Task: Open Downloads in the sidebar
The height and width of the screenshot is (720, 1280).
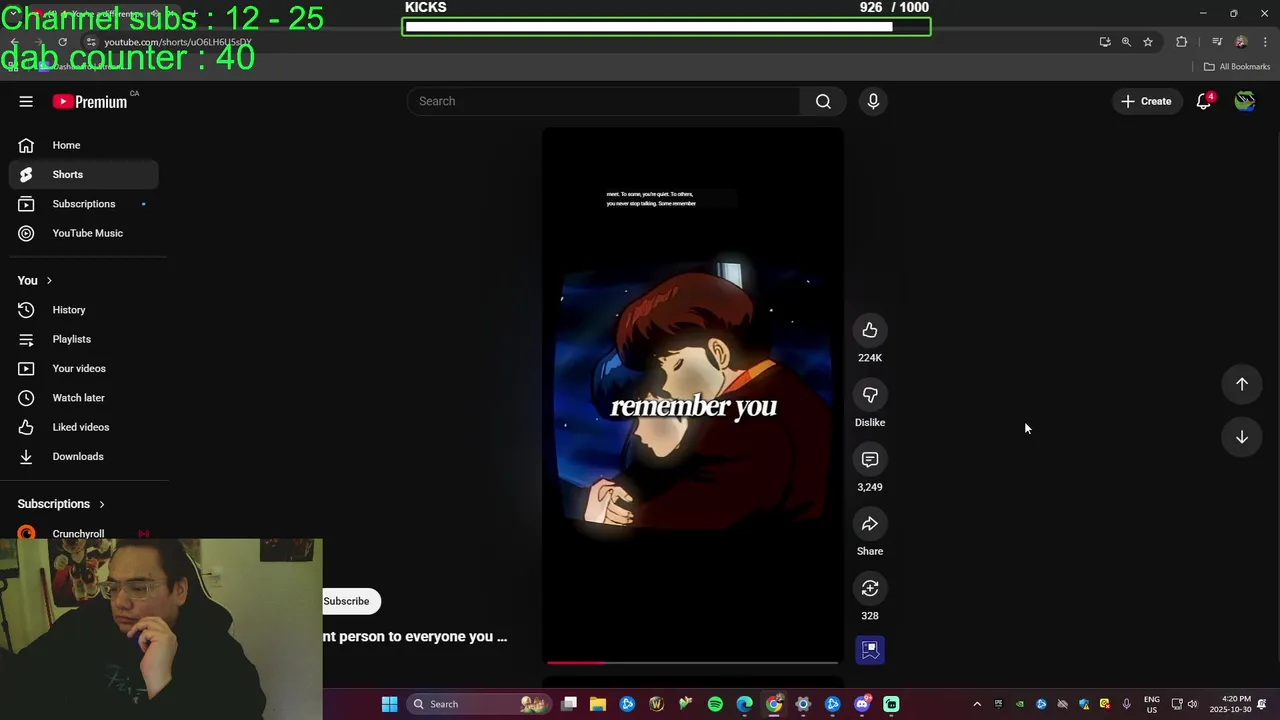Action: coord(84,456)
